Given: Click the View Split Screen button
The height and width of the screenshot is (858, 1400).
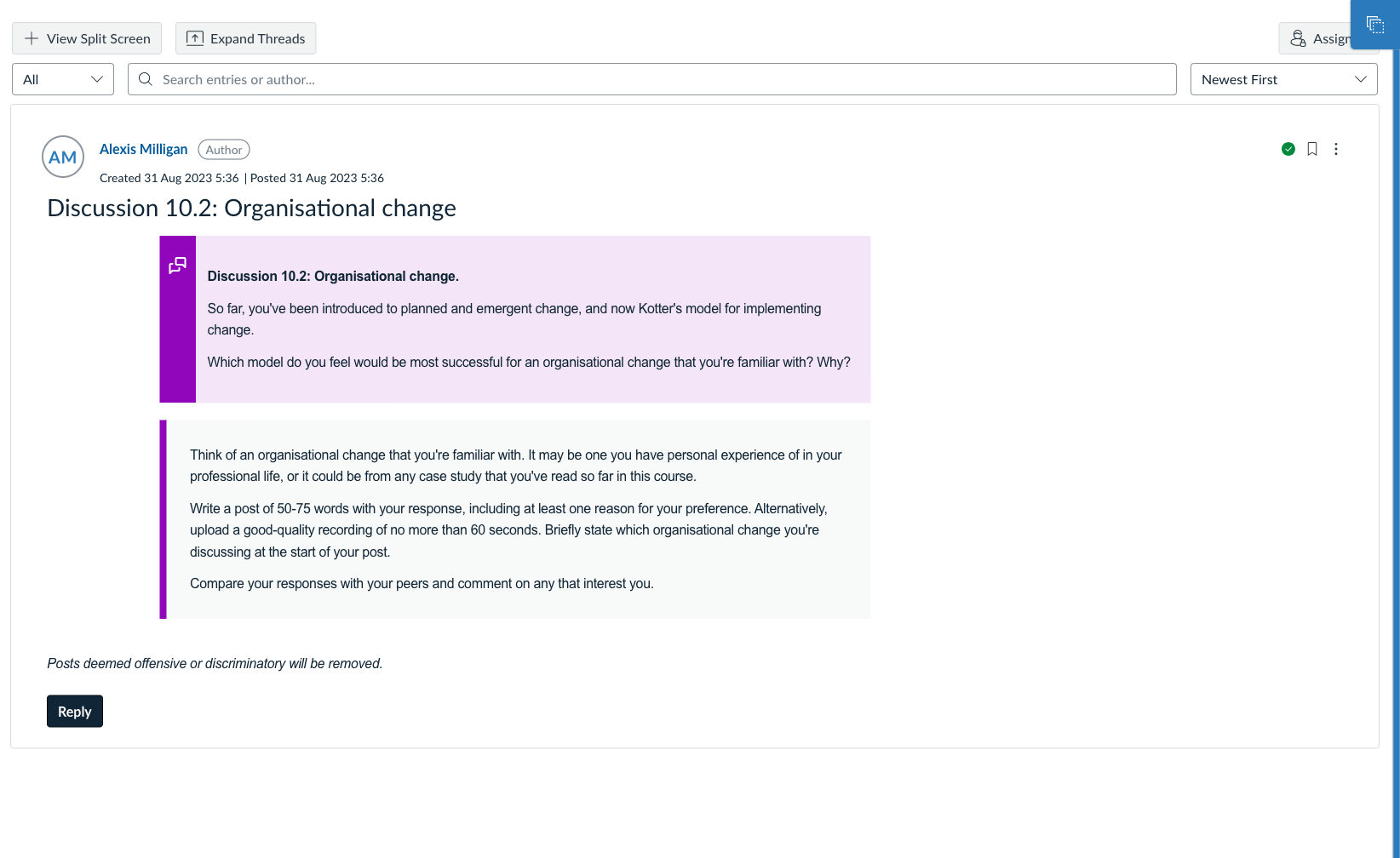Looking at the screenshot, I should click(86, 37).
